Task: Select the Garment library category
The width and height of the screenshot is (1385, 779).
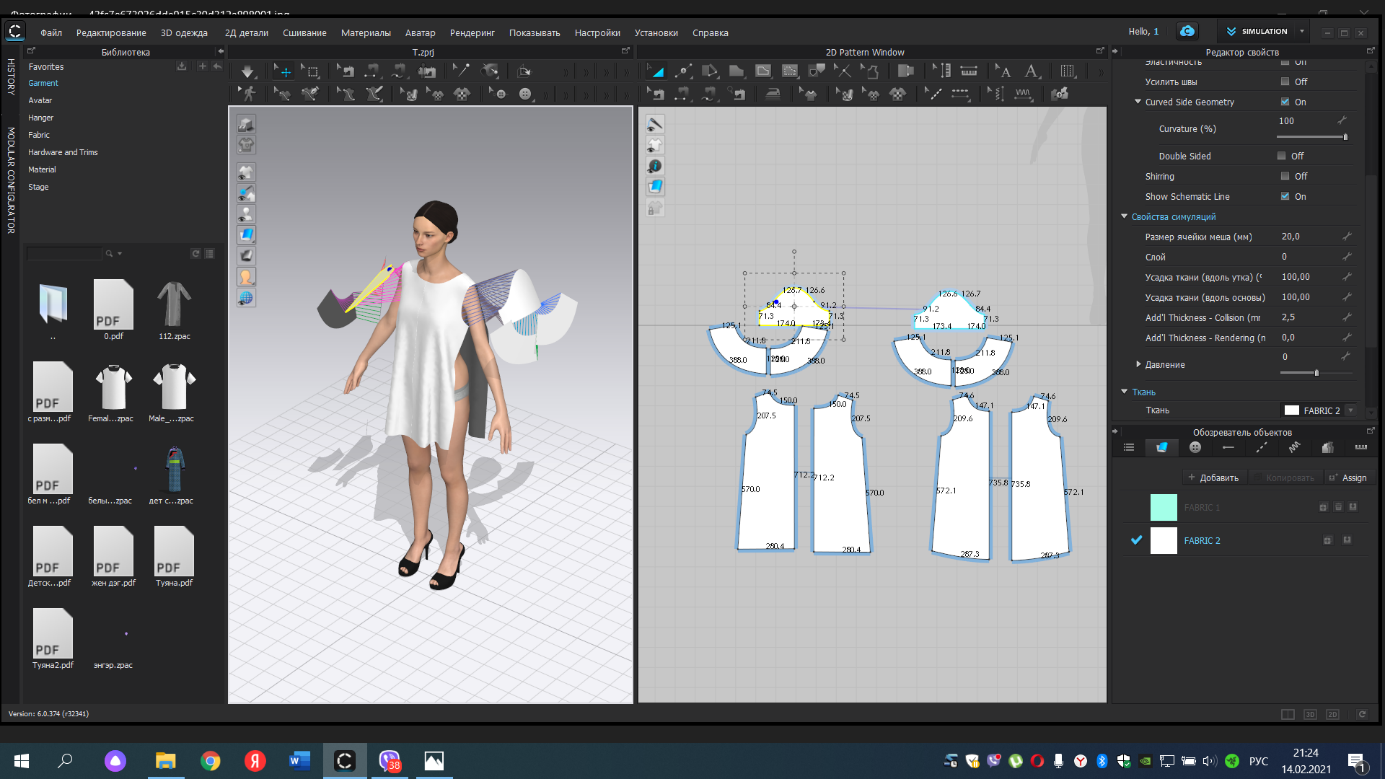Action: click(x=43, y=83)
